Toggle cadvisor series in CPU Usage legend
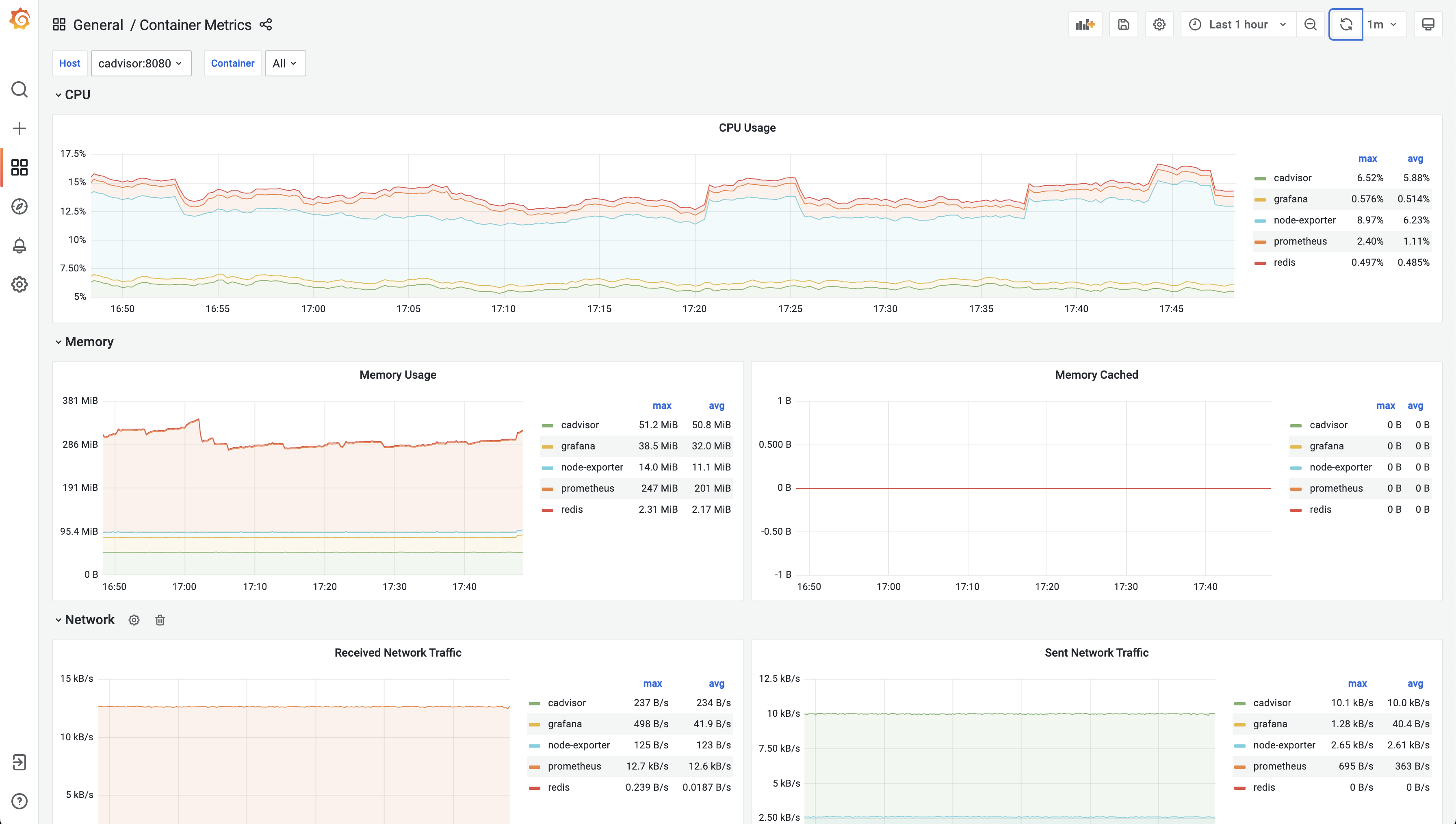This screenshot has width=1456, height=824. (x=1292, y=178)
